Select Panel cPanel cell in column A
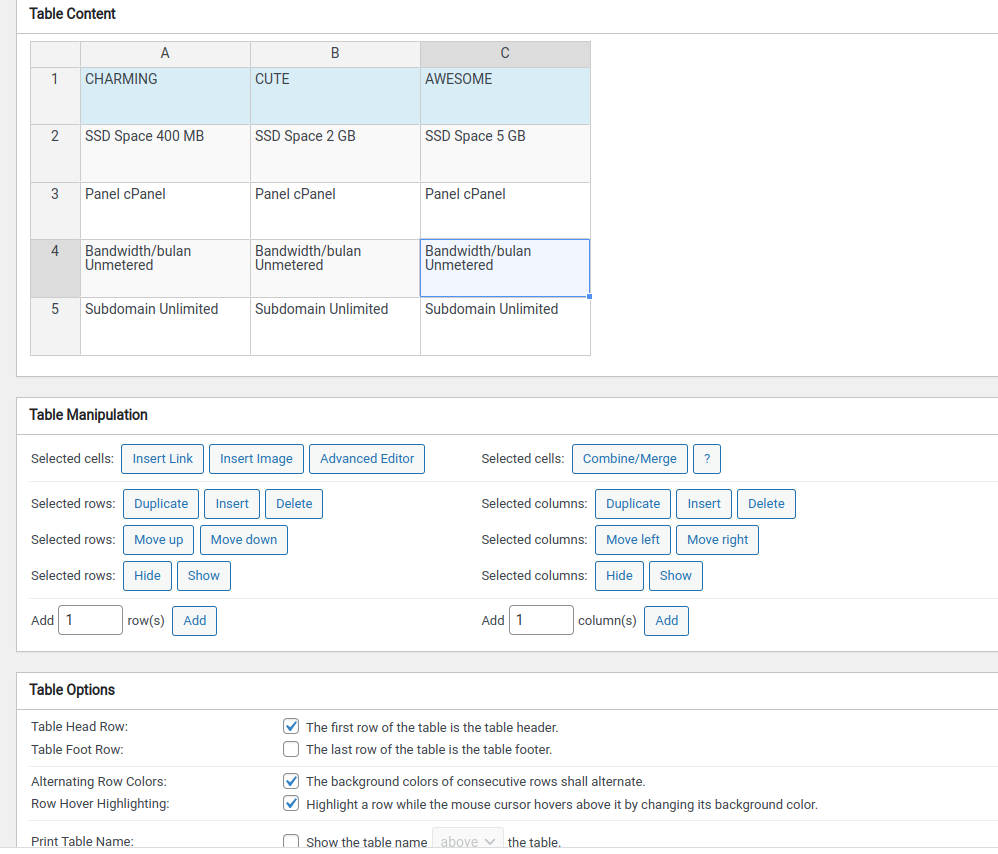998x854 pixels. coord(165,211)
